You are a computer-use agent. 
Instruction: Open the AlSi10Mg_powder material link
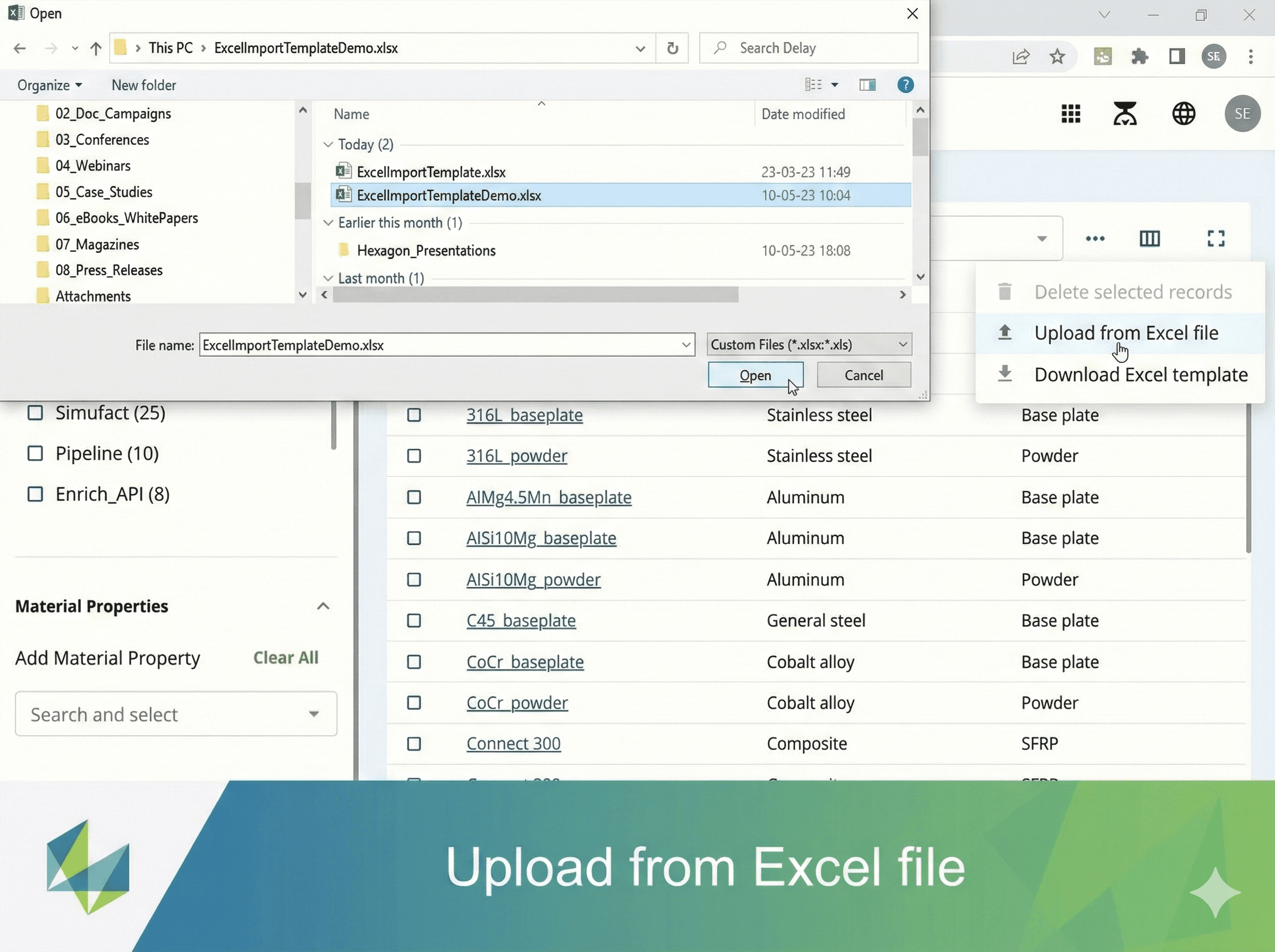[533, 579]
